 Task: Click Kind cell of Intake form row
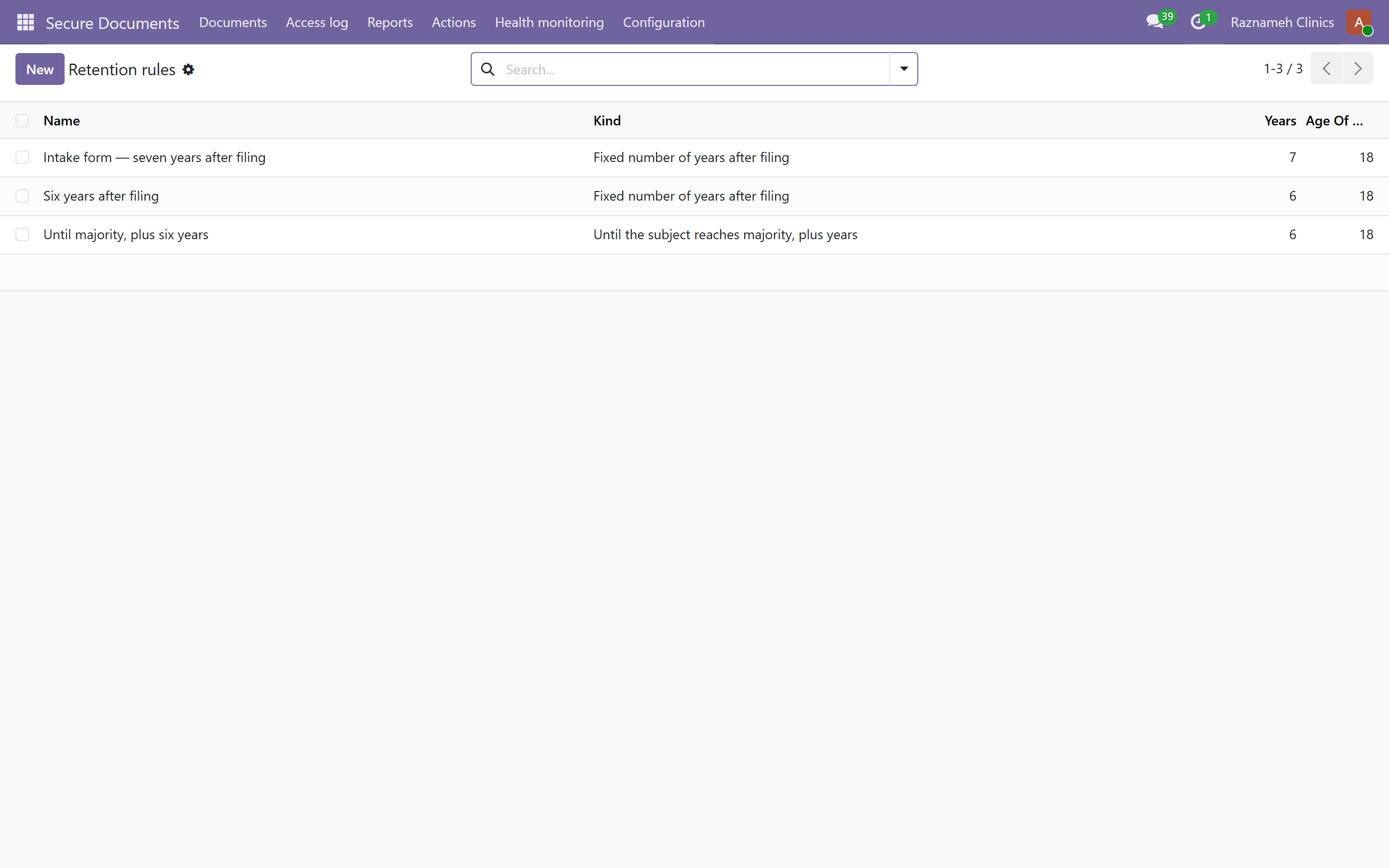tap(691, 157)
